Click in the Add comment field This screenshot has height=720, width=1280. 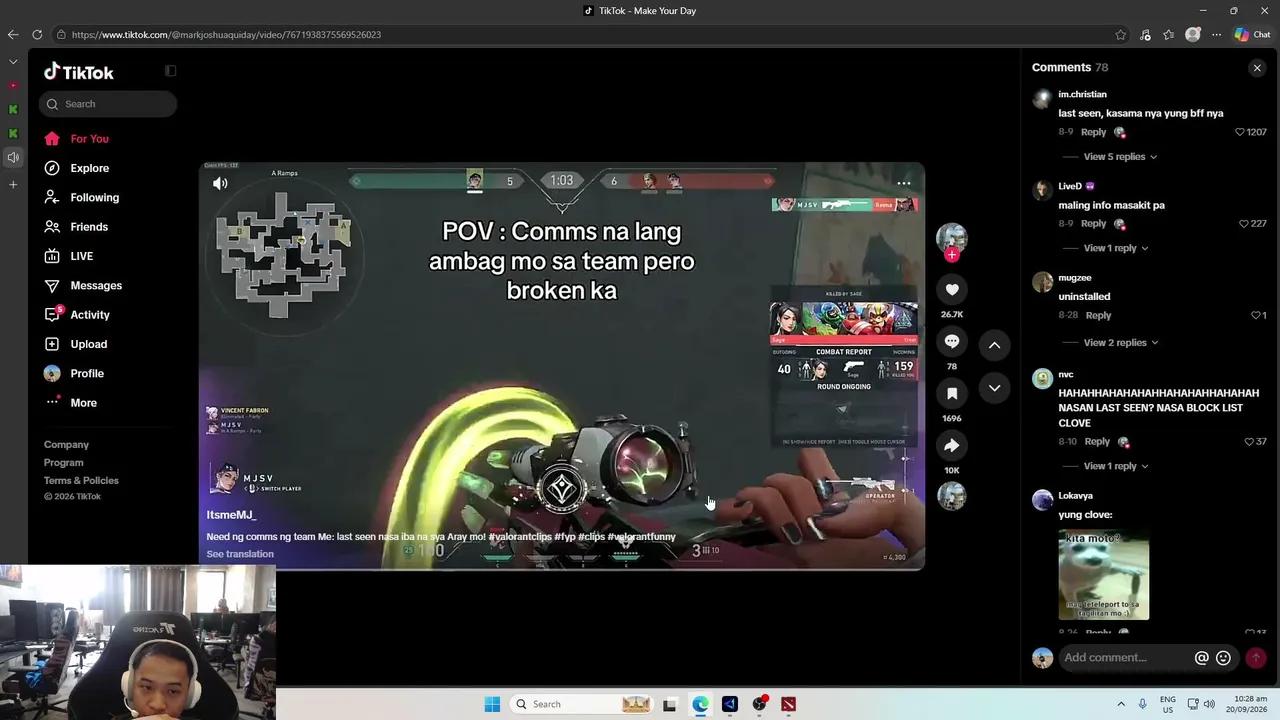tap(1125, 658)
